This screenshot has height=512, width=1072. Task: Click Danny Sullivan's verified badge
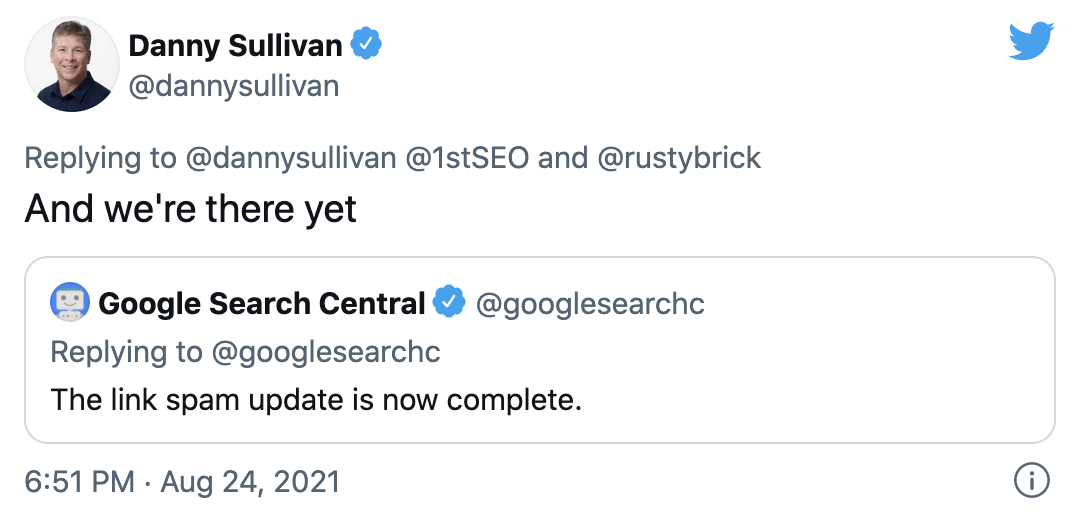[366, 44]
